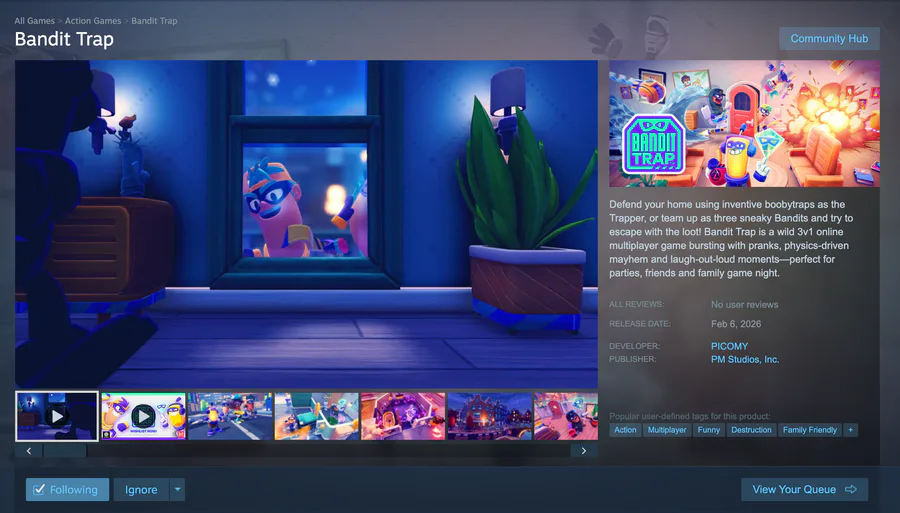Open the Community Hub
This screenshot has height=513, width=900.
click(x=829, y=38)
